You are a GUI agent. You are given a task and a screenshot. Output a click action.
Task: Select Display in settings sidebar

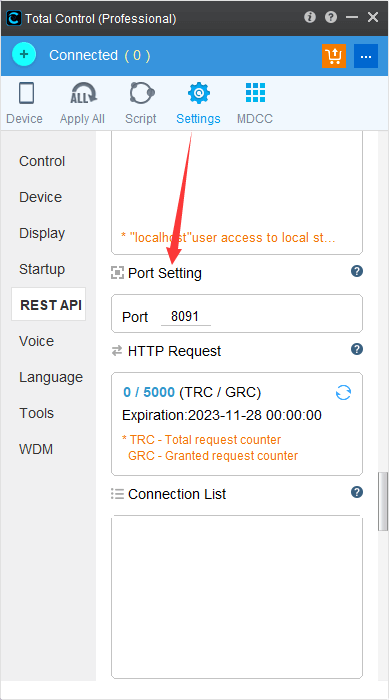pyautogui.click(x=42, y=233)
